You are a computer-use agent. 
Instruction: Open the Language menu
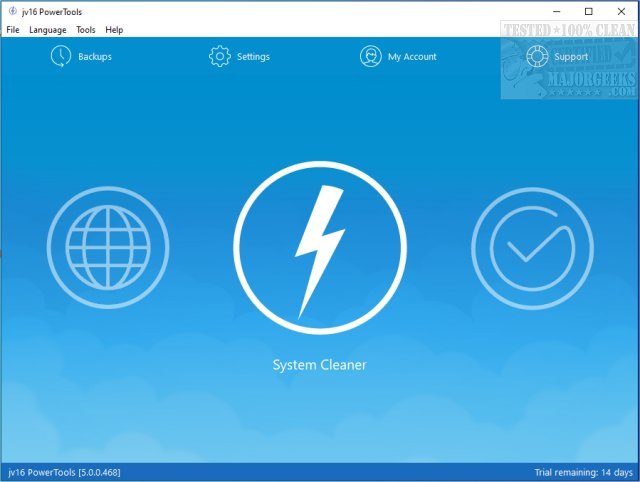[x=48, y=30]
